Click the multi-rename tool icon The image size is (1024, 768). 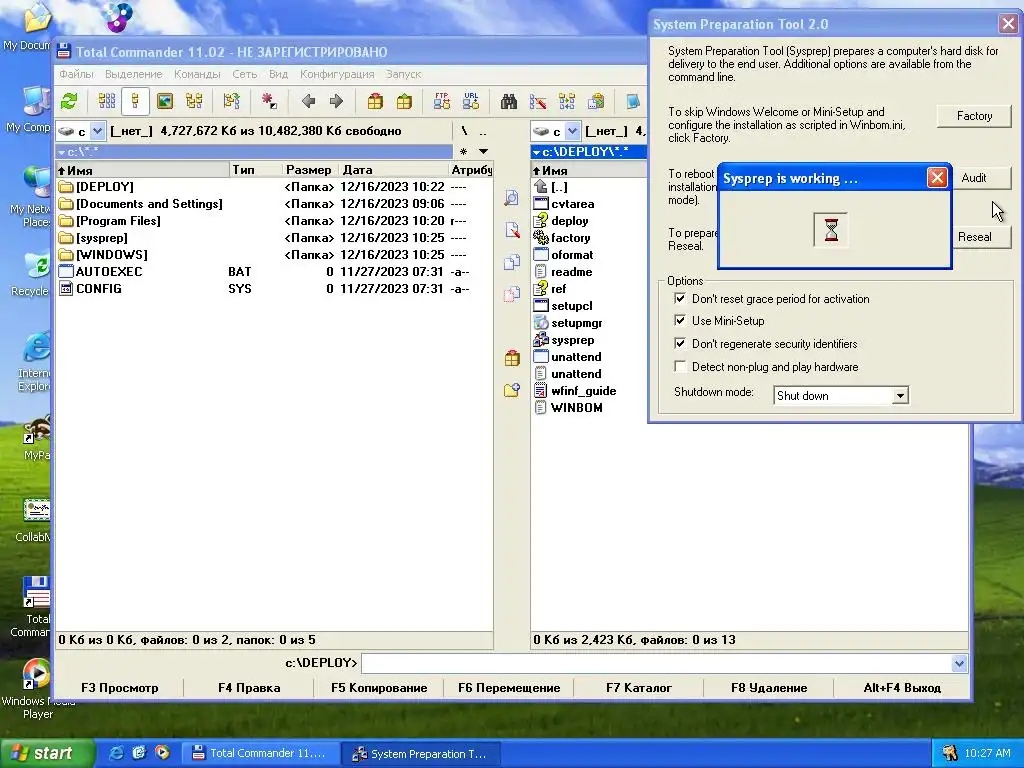pos(538,101)
